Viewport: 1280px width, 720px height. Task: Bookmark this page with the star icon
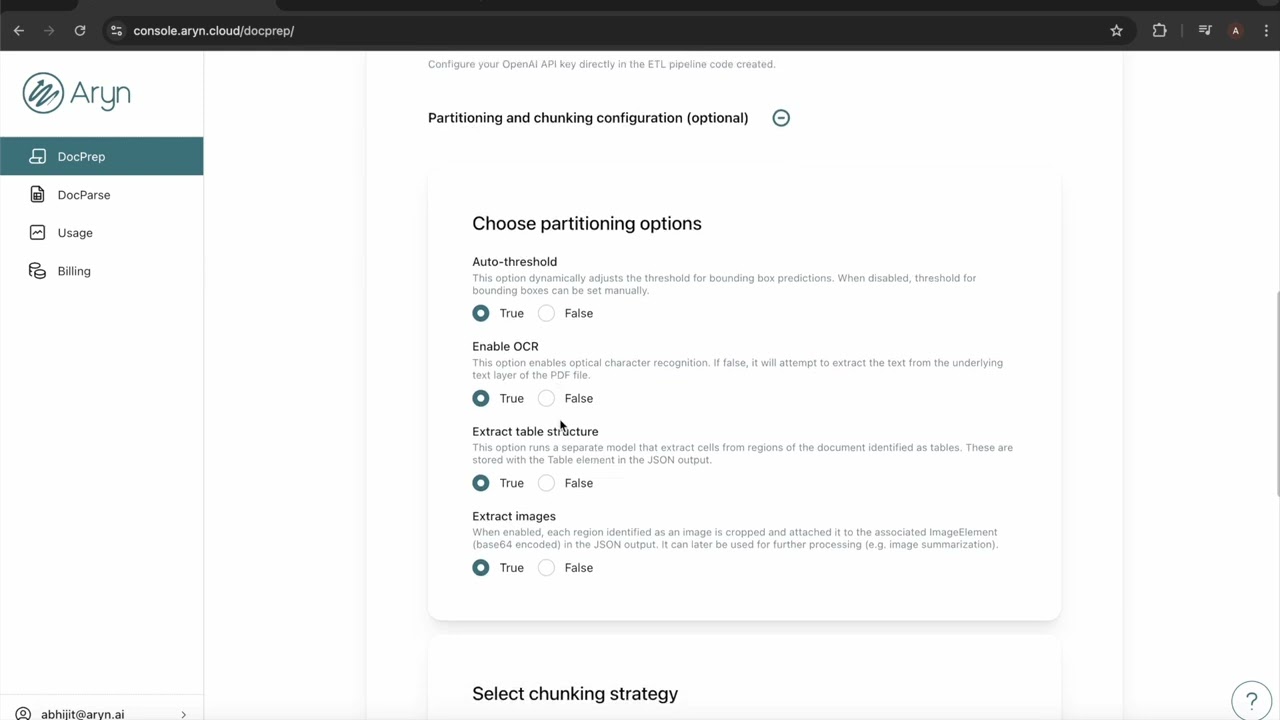[x=1116, y=31]
